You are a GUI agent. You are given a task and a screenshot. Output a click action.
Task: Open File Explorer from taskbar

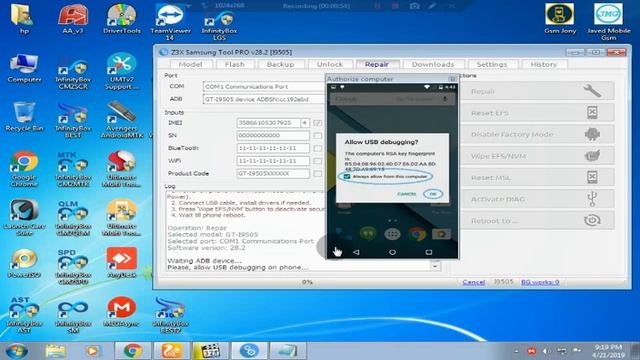(x=56, y=351)
